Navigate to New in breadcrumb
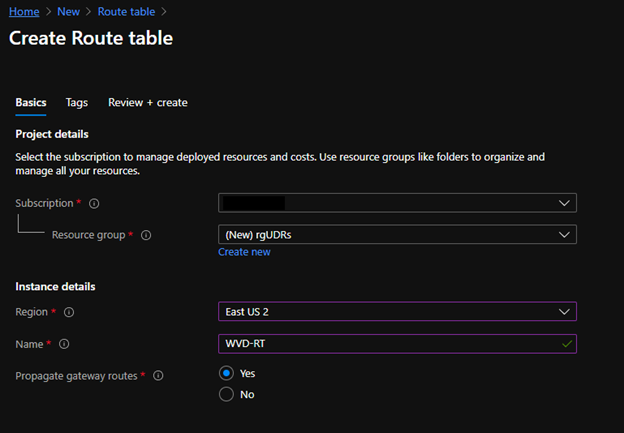 pos(69,12)
